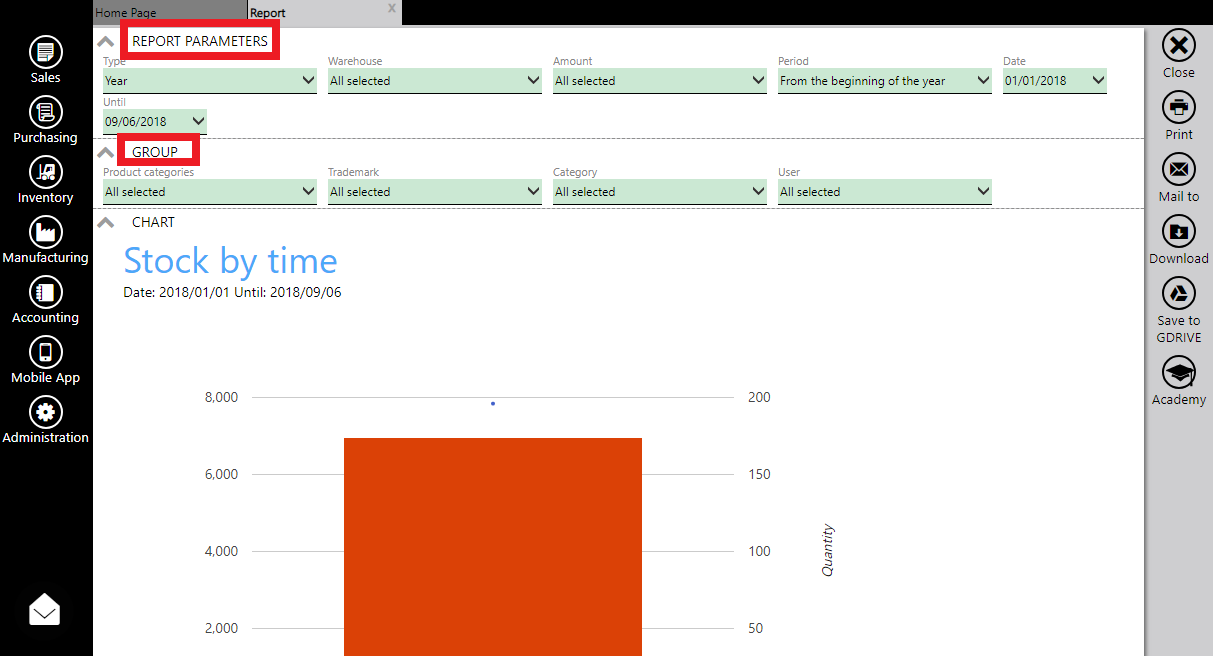This screenshot has width=1213, height=656.
Task: Click the Download icon
Action: pyautogui.click(x=1179, y=232)
